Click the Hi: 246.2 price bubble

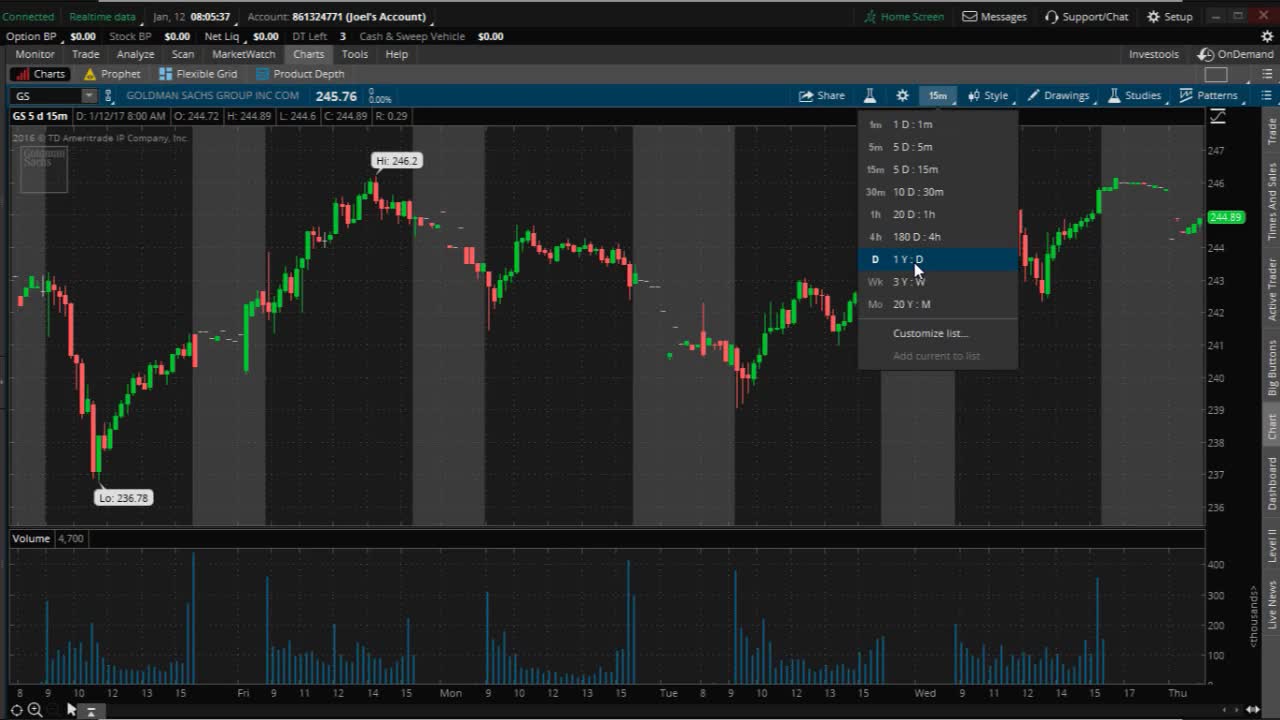click(397, 160)
